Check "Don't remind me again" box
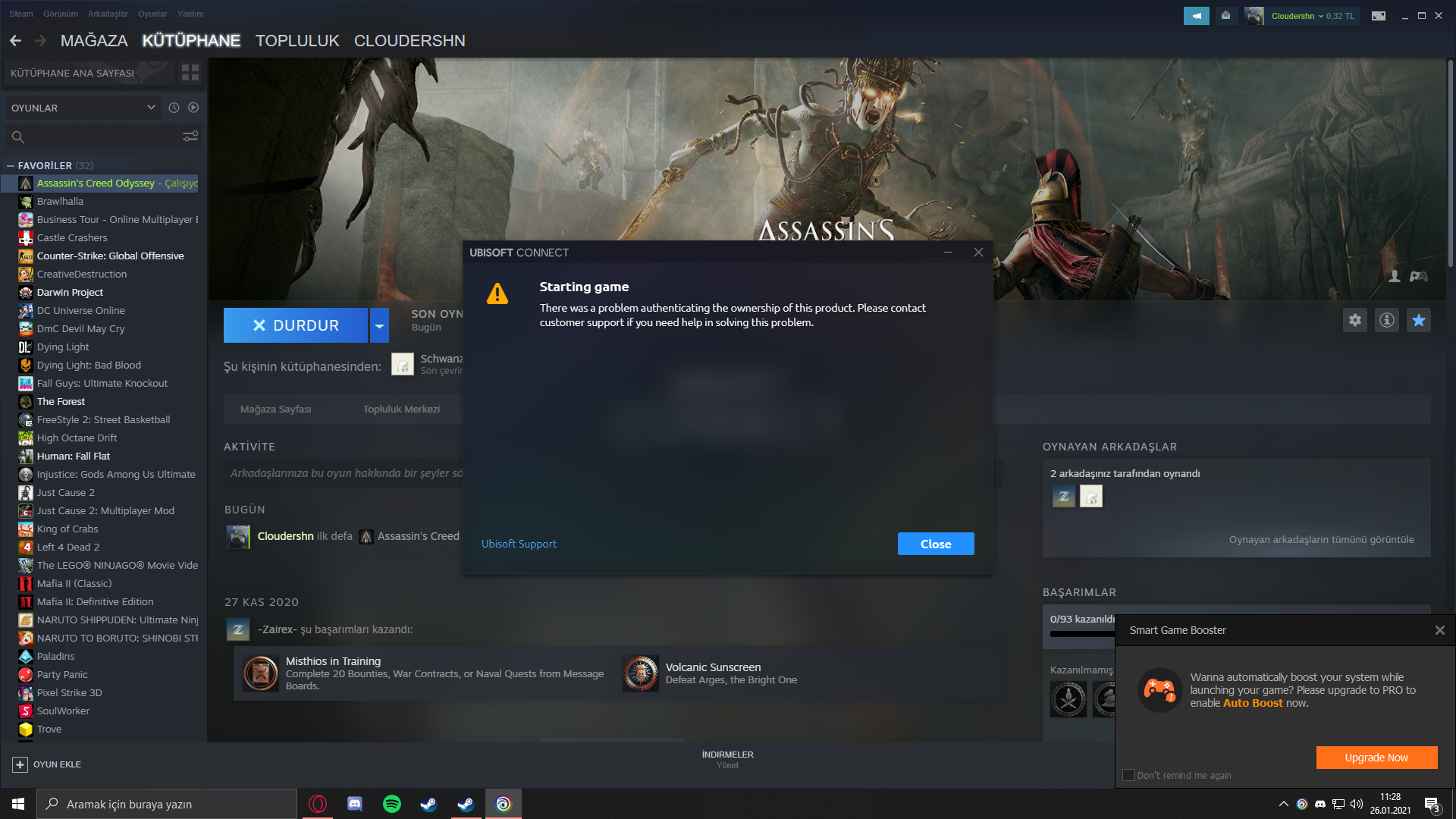The height and width of the screenshot is (819, 1456). pos(1128,775)
